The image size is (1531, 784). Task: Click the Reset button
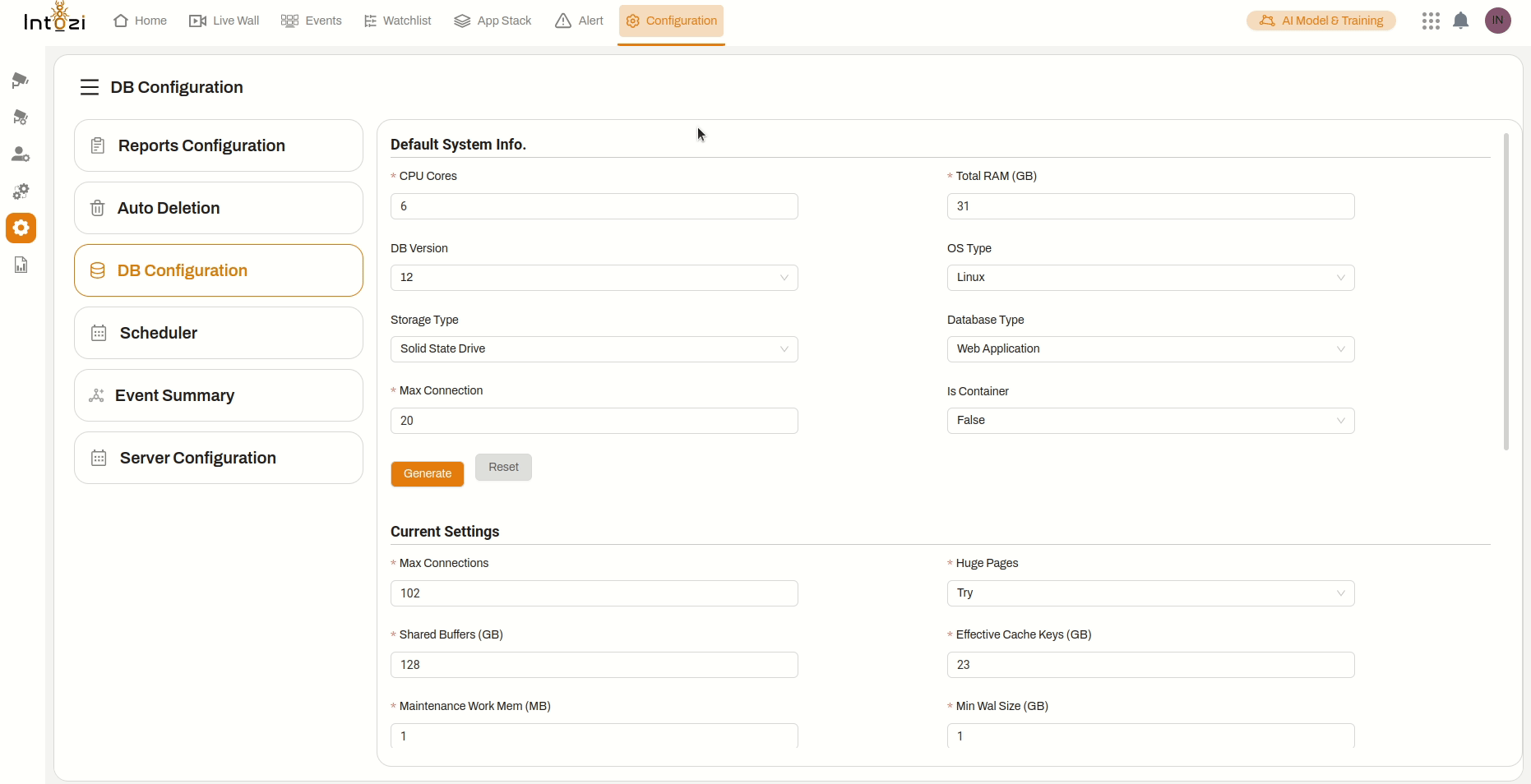(x=503, y=467)
